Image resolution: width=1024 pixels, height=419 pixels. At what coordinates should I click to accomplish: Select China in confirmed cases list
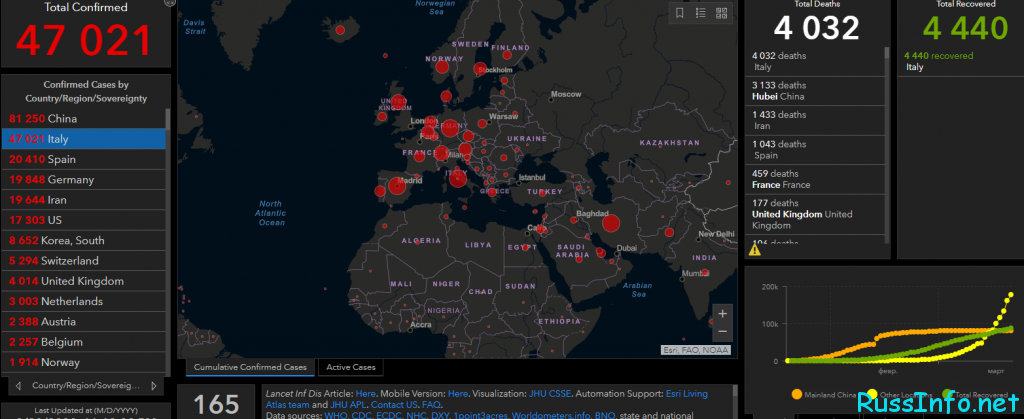(x=84, y=119)
